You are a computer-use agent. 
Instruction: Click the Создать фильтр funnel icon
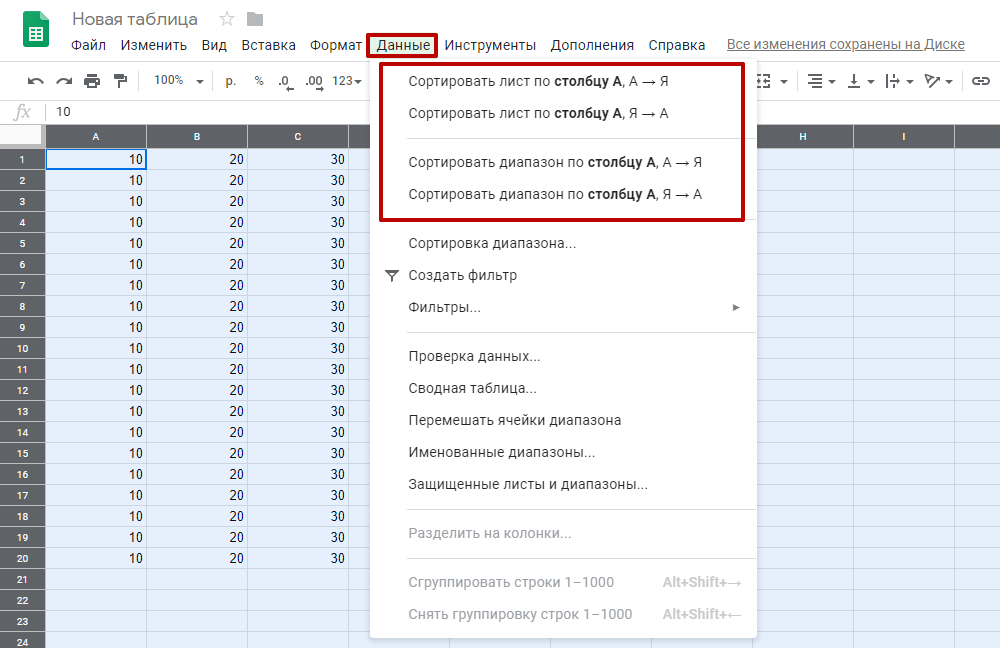pos(392,276)
